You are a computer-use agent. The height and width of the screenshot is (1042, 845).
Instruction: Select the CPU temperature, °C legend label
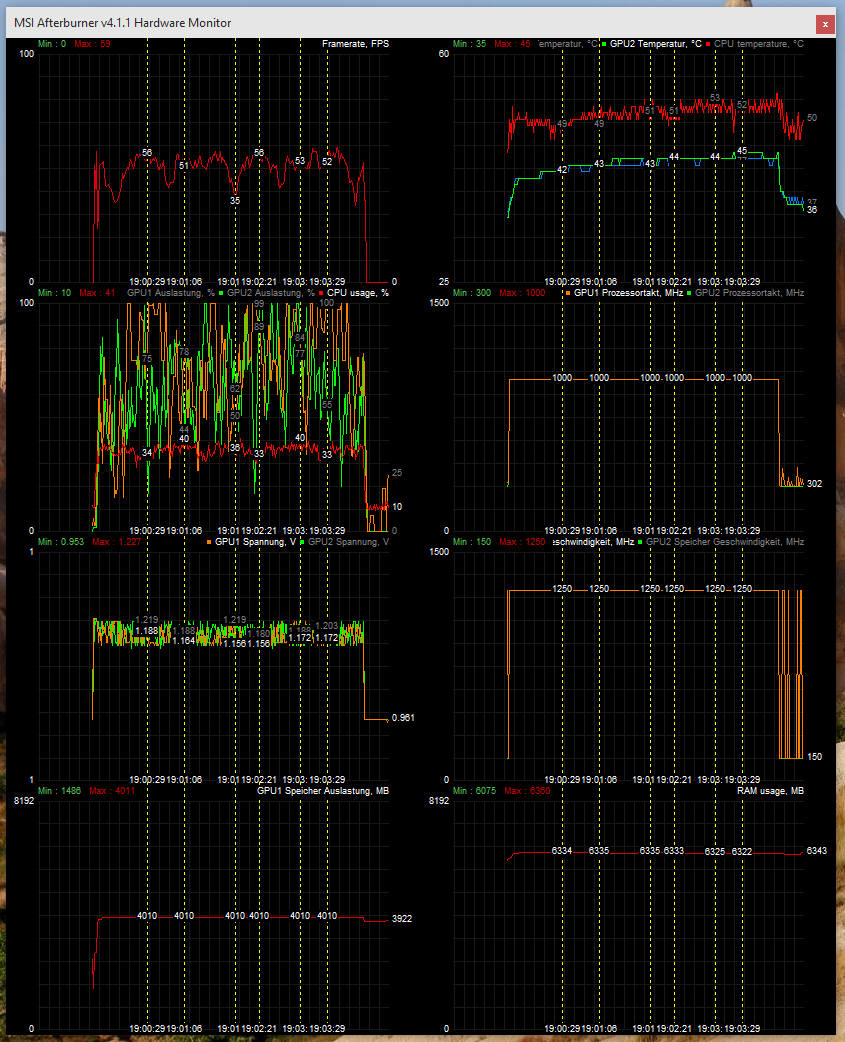tap(759, 44)
